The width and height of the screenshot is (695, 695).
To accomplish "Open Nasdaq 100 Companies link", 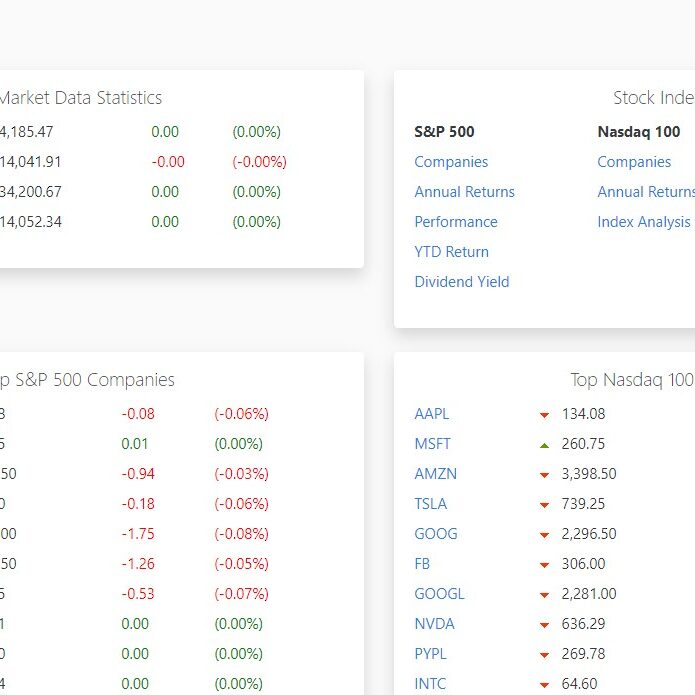I will tap(634, 162).
